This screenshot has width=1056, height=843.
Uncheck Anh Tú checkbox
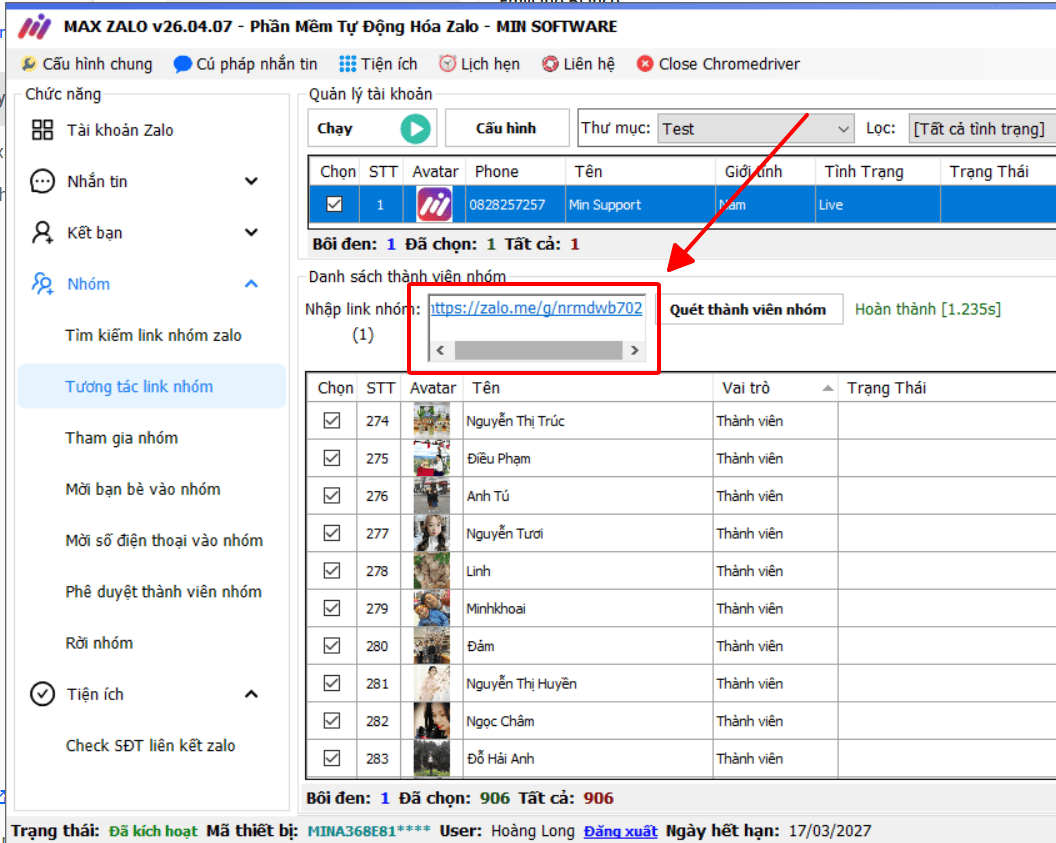click(x=331, y=496)
